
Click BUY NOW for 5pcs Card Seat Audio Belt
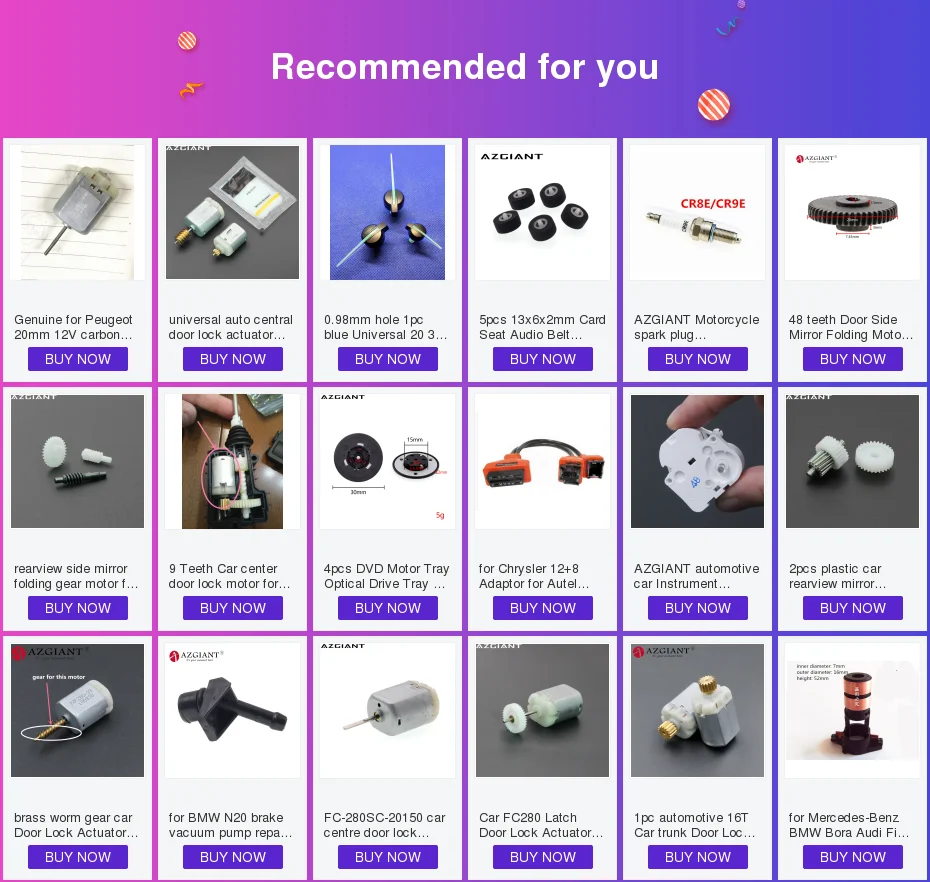click(x=543, y=359)
